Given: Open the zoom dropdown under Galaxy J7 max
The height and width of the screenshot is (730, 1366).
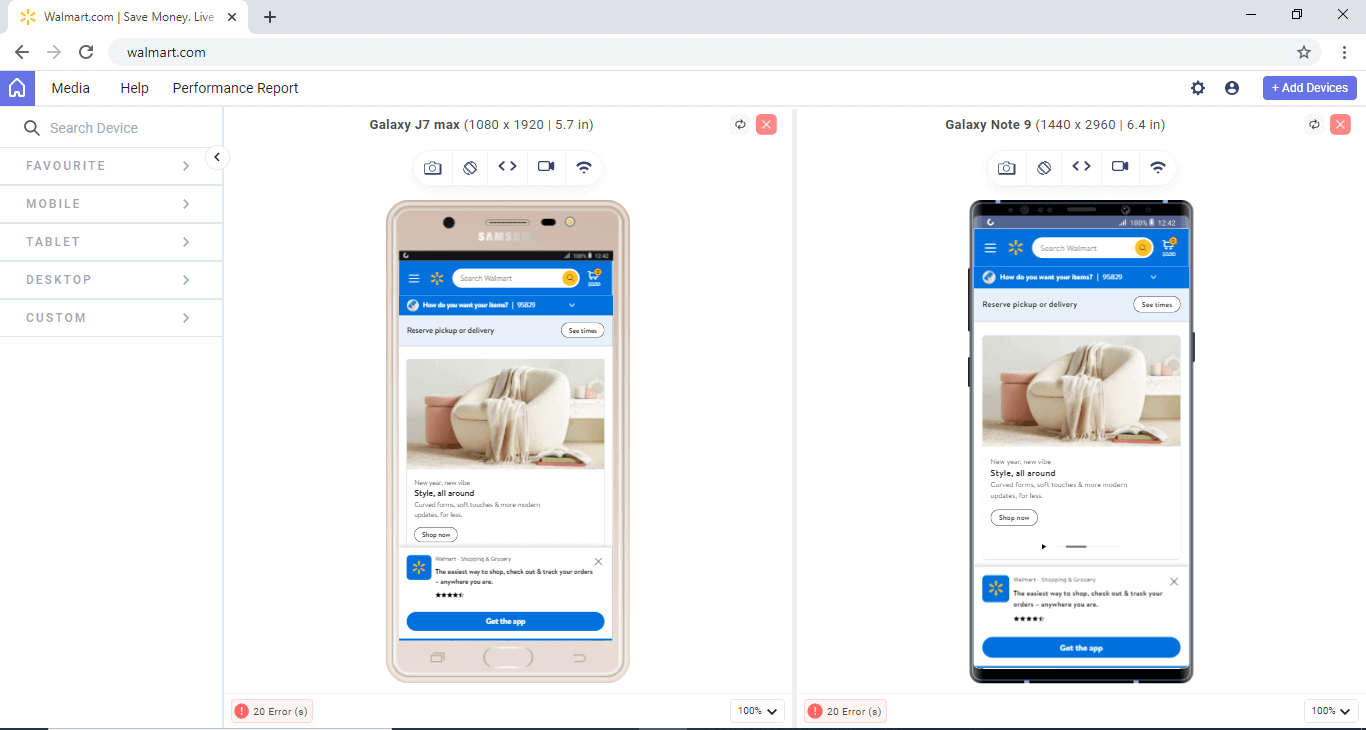Looking at the screenshot, I should pos(757,711).
